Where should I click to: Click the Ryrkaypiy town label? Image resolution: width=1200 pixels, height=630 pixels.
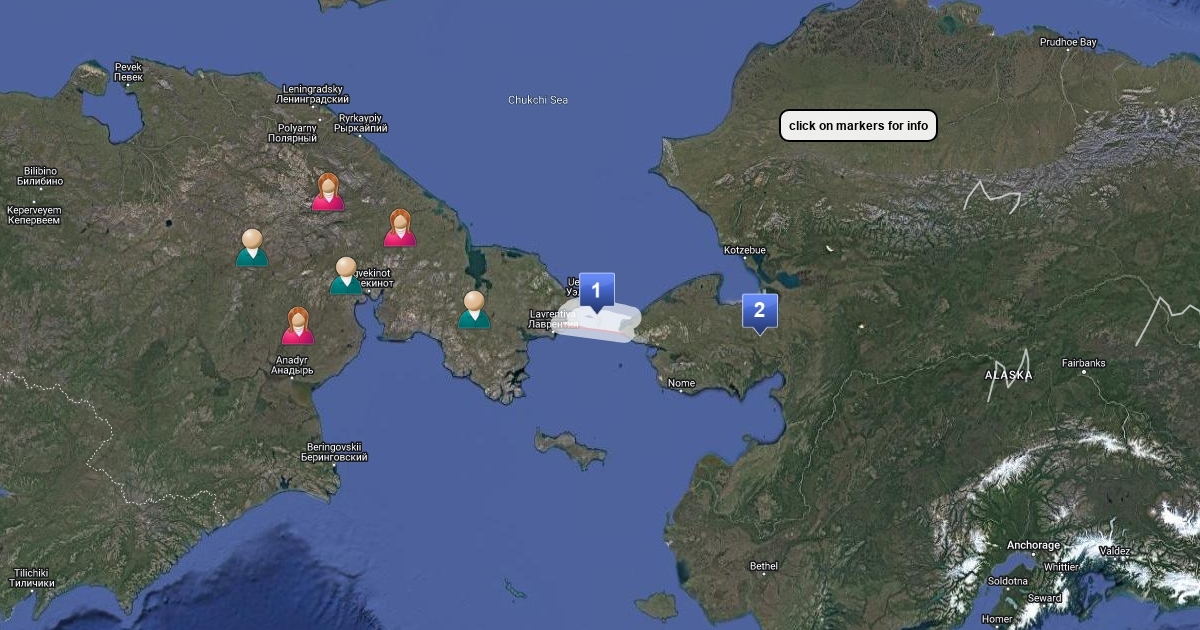point(360,123)
